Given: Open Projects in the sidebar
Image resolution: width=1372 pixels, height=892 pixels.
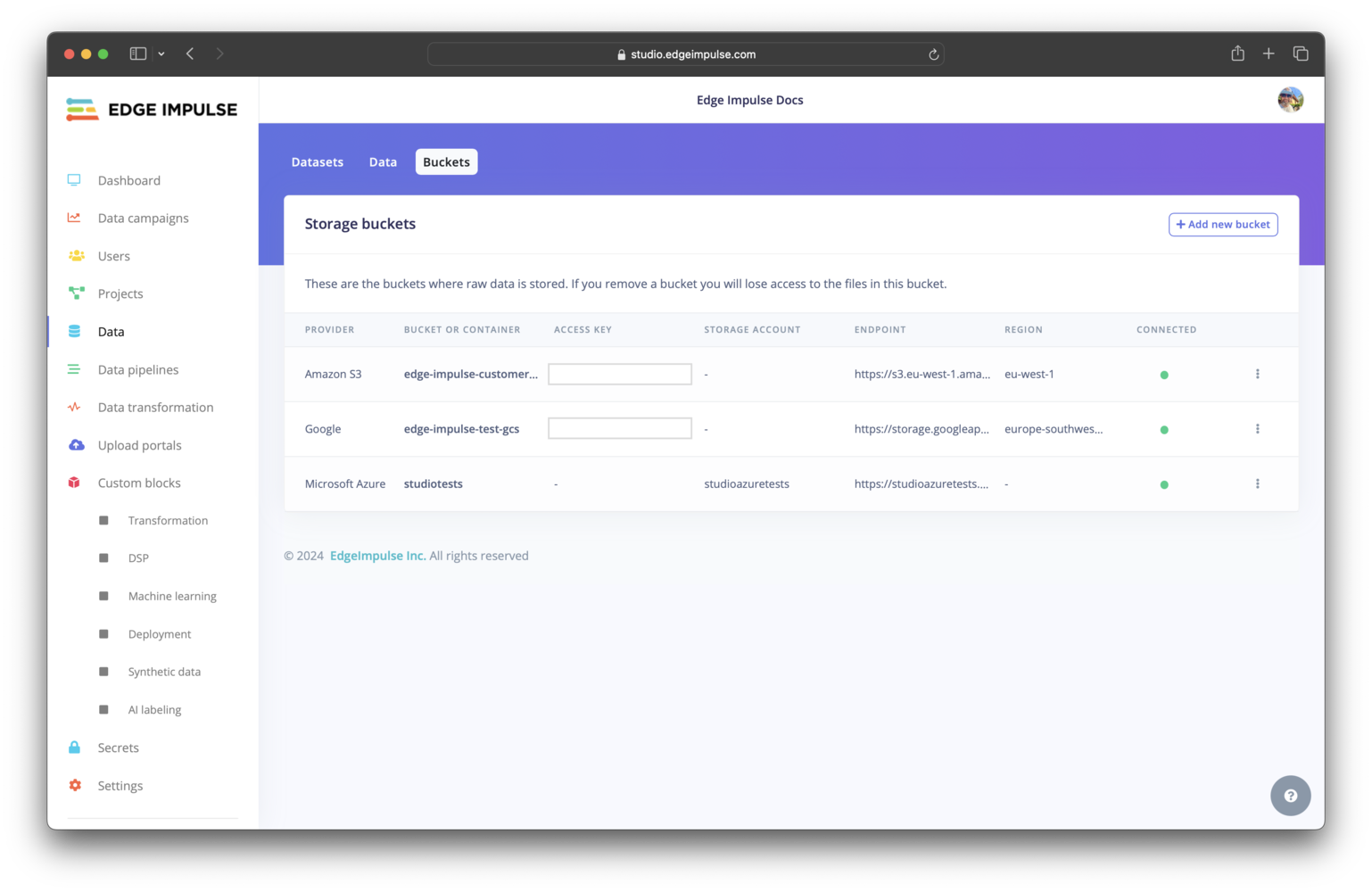Looking at the screenshot, I should [x=120, y=293].
